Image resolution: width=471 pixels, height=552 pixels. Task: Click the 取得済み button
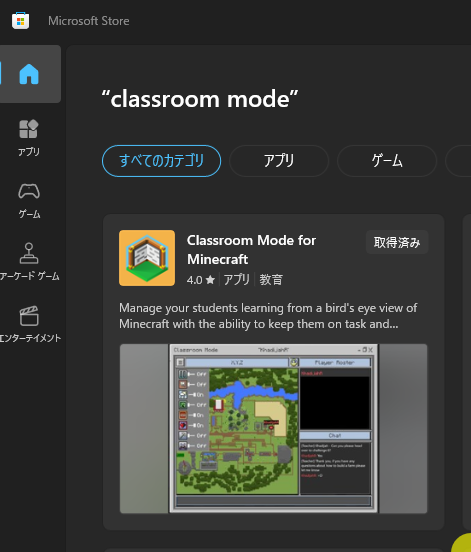pos(397,242)
